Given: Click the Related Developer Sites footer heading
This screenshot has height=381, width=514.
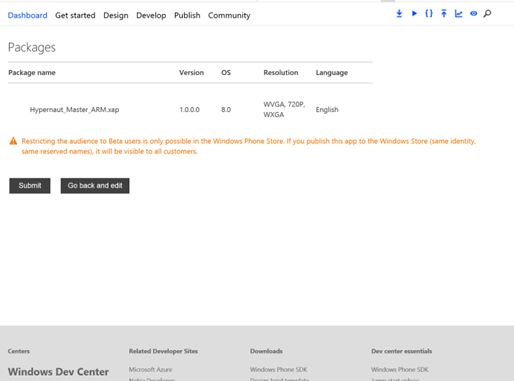Looking at the screenshot, I should pyautogui.click(x=163, y=351).
